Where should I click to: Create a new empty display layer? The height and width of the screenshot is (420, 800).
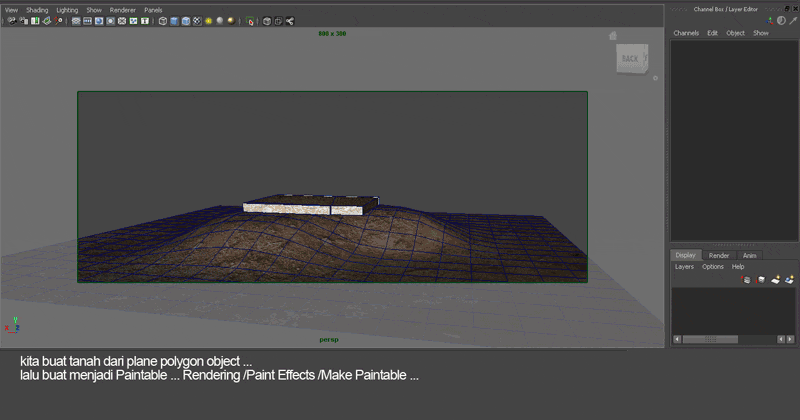click(x=776, y=280)
